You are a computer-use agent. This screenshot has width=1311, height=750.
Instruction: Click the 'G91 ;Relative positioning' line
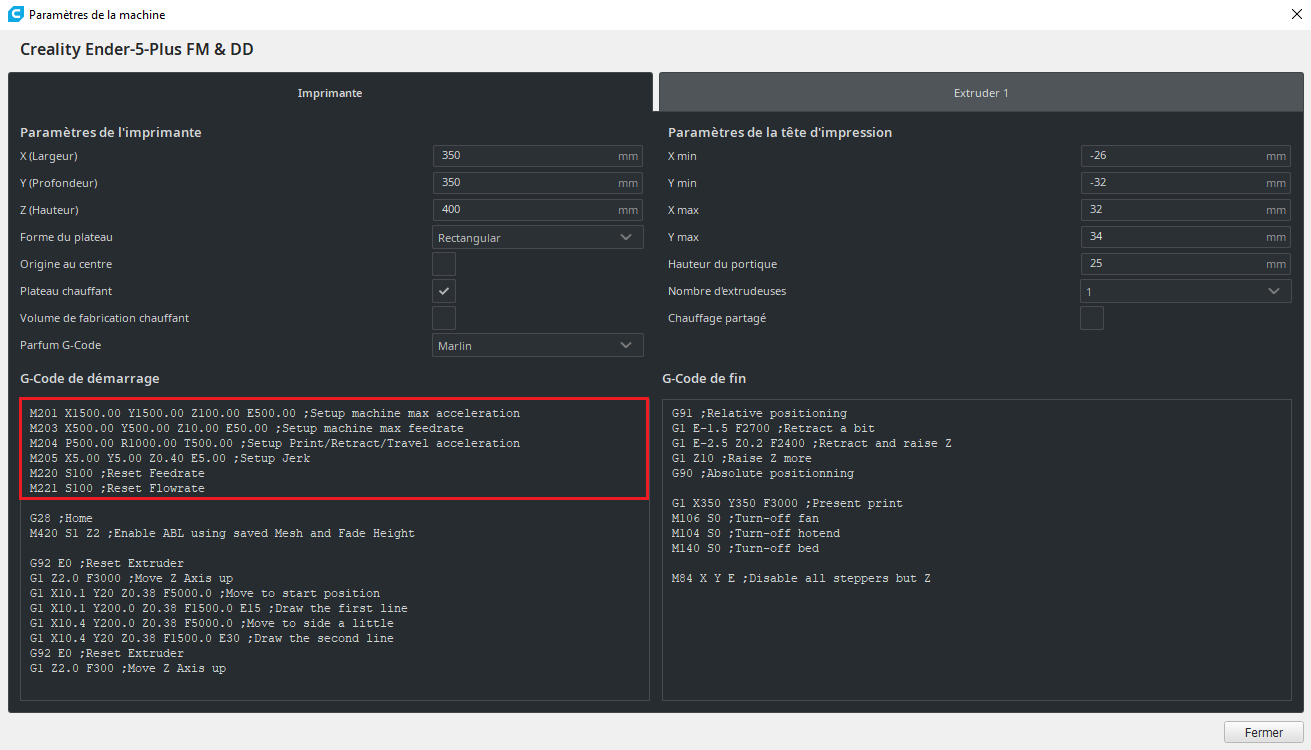point(759,413)
